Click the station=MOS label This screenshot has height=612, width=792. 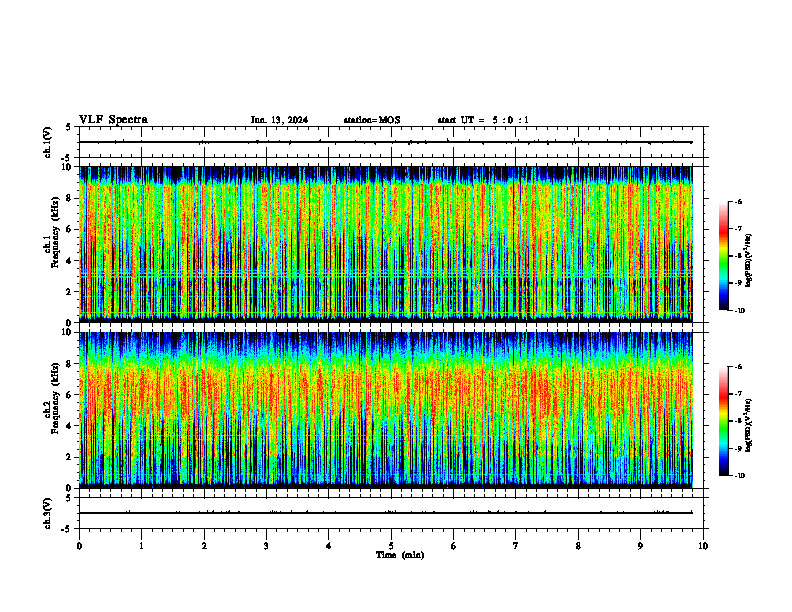tap(372, 120)
